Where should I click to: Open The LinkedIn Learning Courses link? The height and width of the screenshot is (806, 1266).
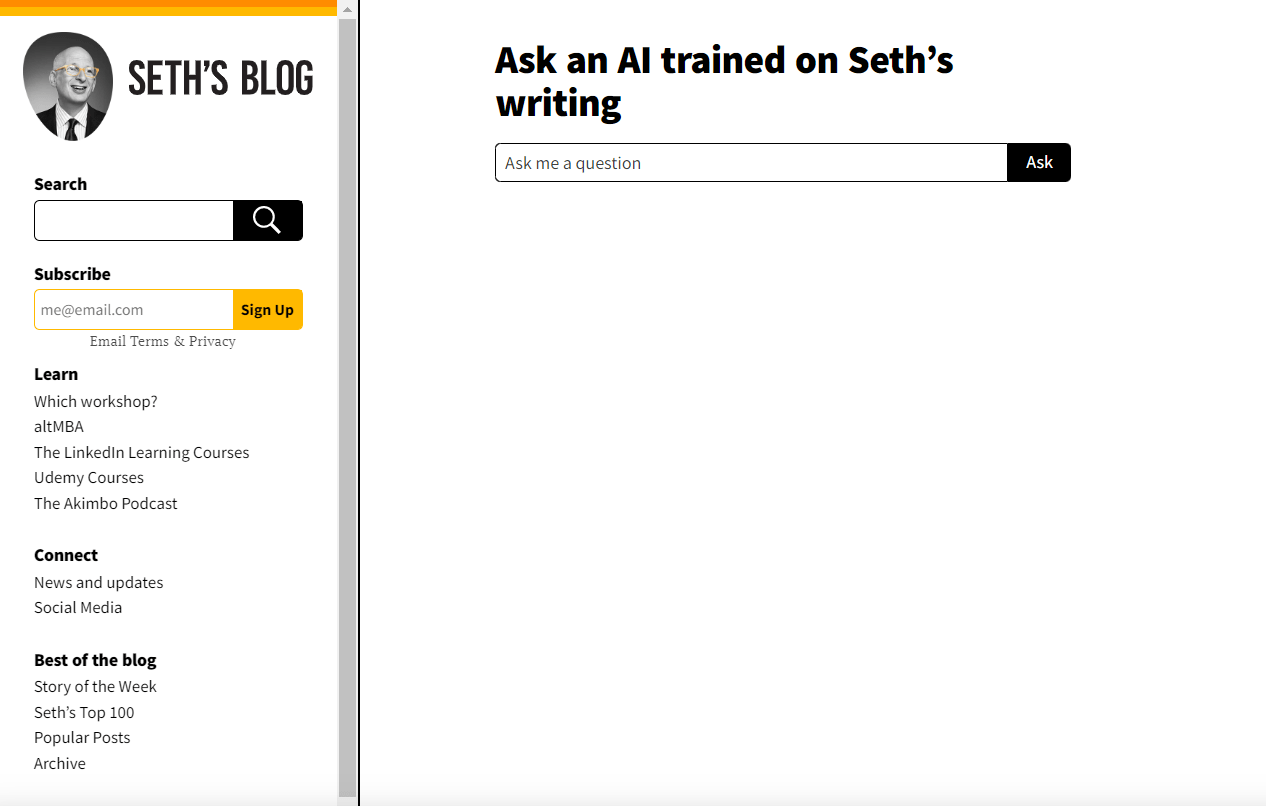142,452
